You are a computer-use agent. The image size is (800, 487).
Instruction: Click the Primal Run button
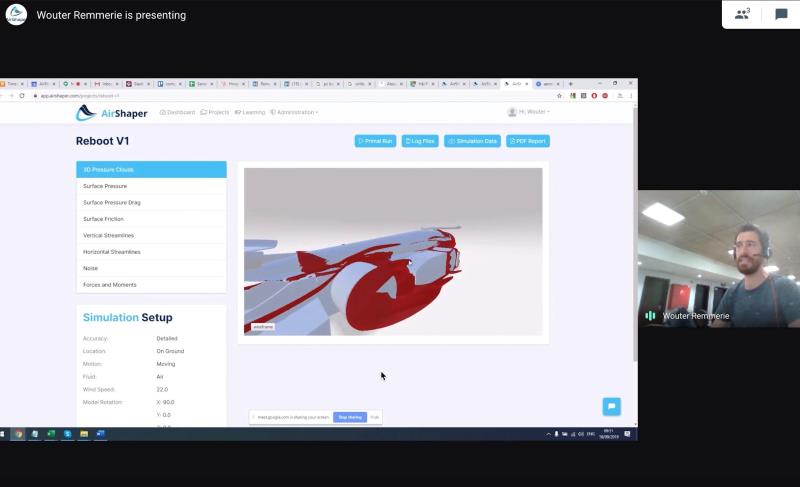click(376, 141)
